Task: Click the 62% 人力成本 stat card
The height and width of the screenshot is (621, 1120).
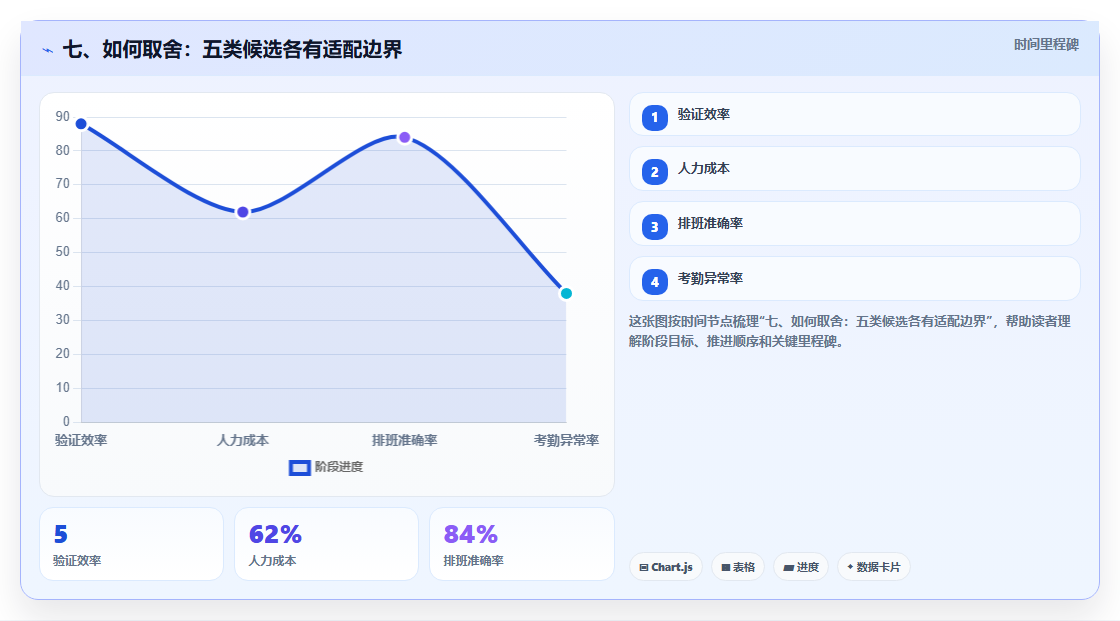Action: (326, 544)
